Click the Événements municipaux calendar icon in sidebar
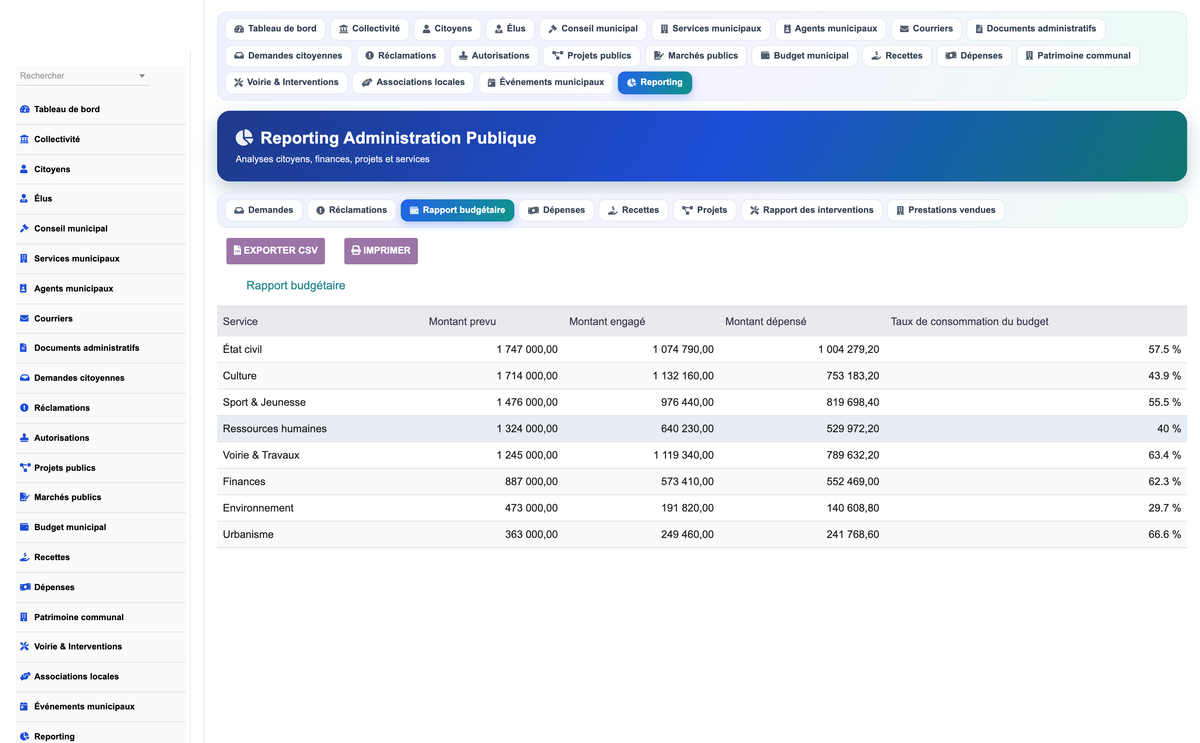Viewport: 1200px width, 743px height. pyautogui.click(x=24, y=707)
